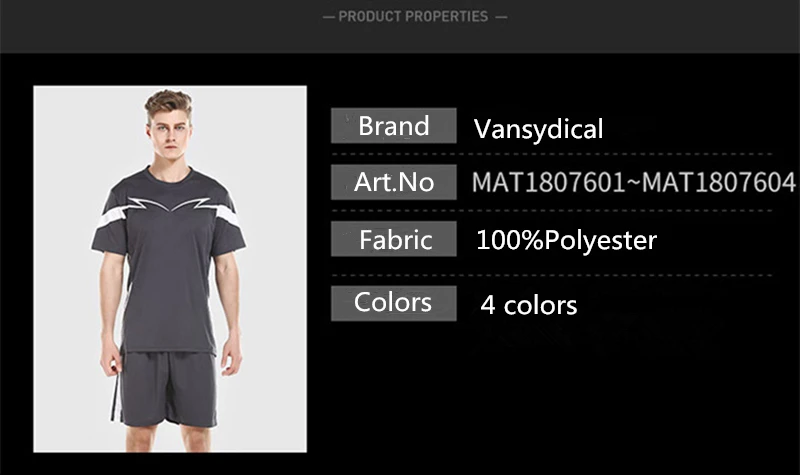Select the Colors label box
This screenshot has width=800, height=475.
pyautogui.click(x=393, y=303)
